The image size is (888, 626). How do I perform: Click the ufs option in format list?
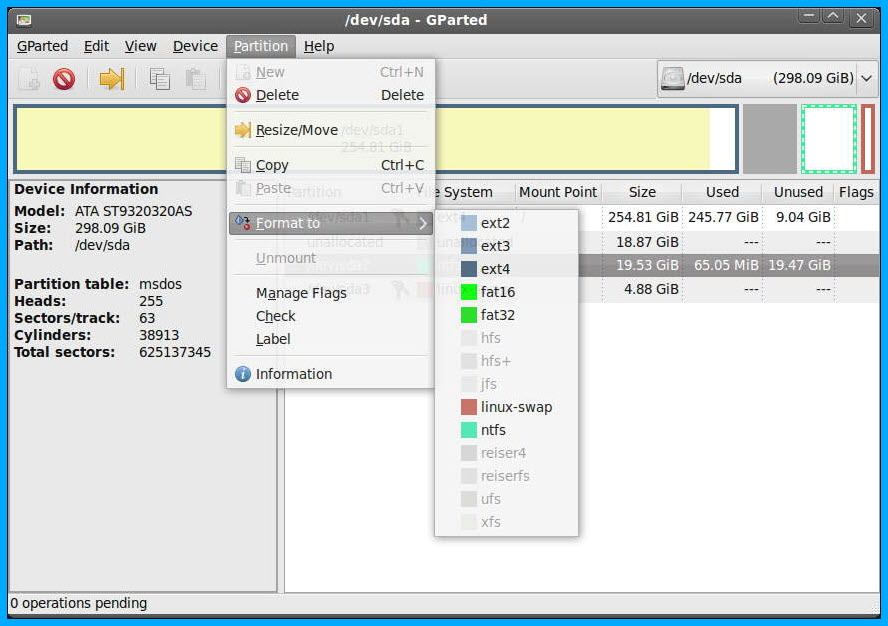506,499
